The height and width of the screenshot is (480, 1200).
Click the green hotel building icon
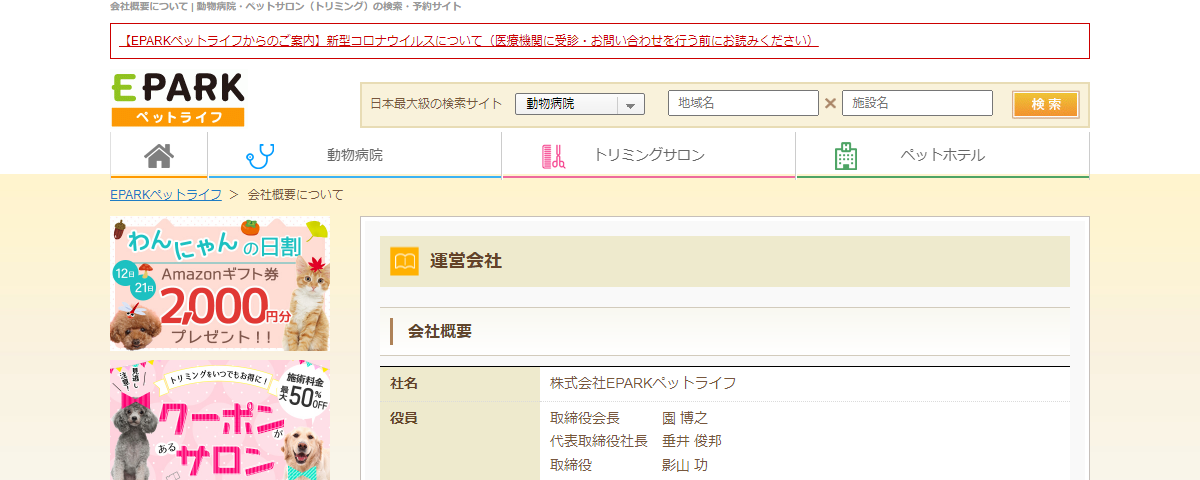[846, 156]
